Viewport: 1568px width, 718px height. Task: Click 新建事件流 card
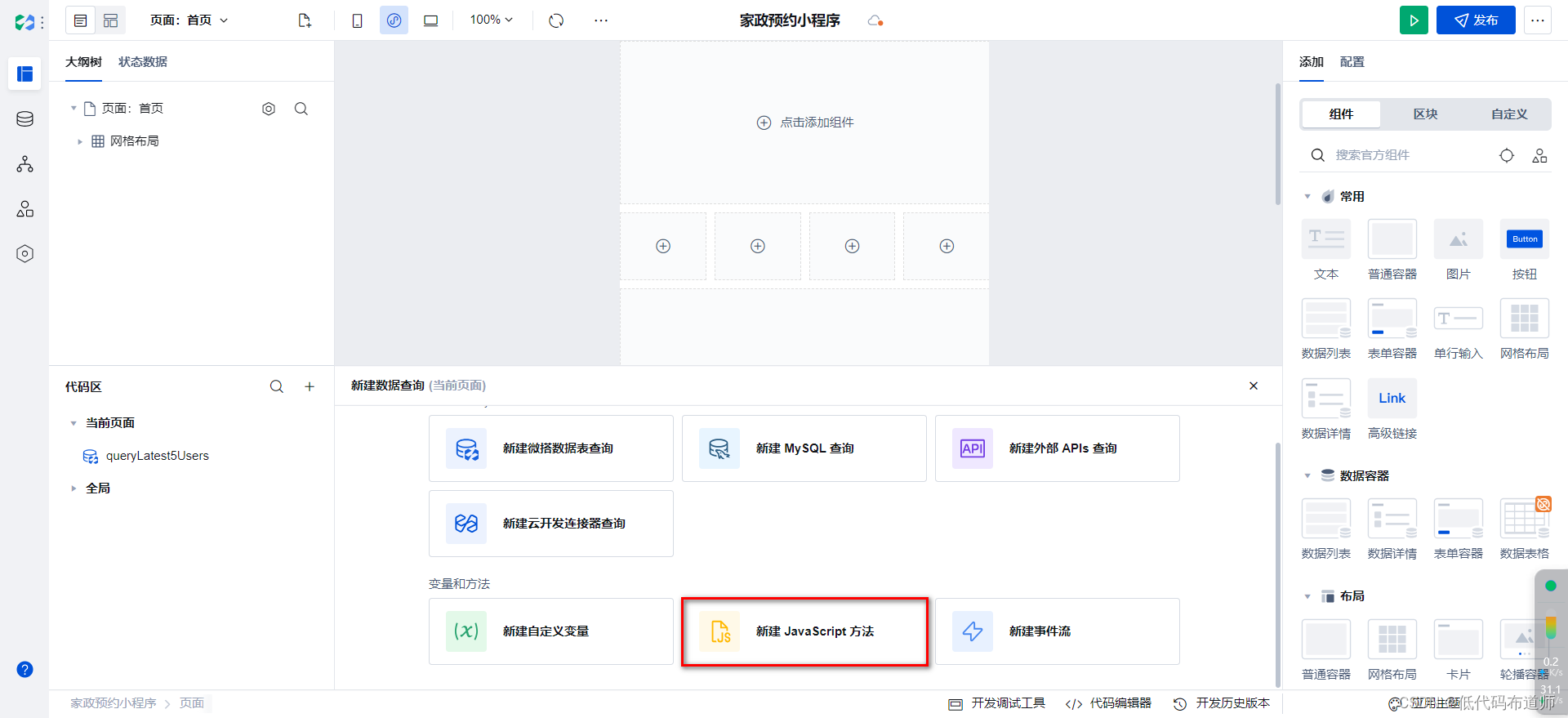(x=1058, y=631)
